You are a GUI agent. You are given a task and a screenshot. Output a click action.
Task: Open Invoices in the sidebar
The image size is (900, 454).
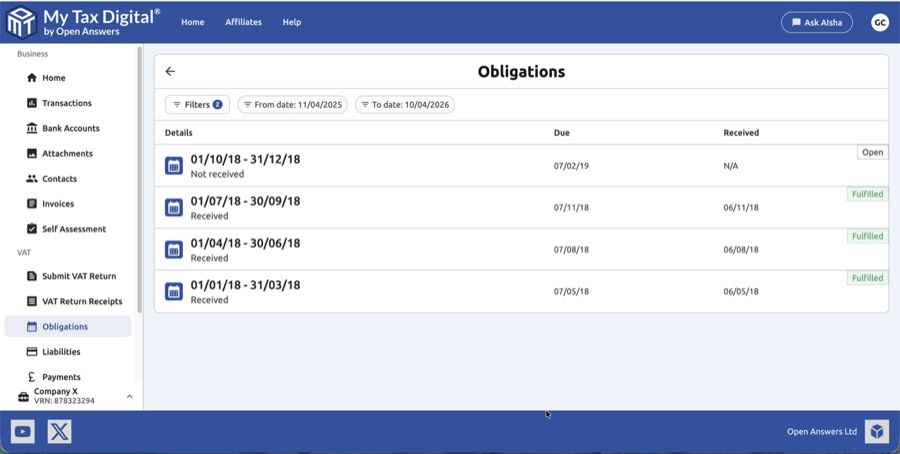click(68, 204)
